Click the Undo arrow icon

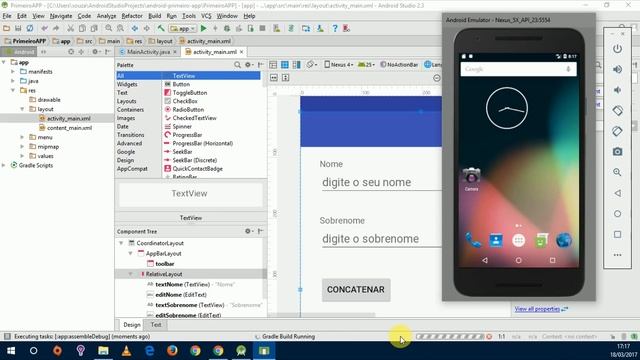coord(44,29)
